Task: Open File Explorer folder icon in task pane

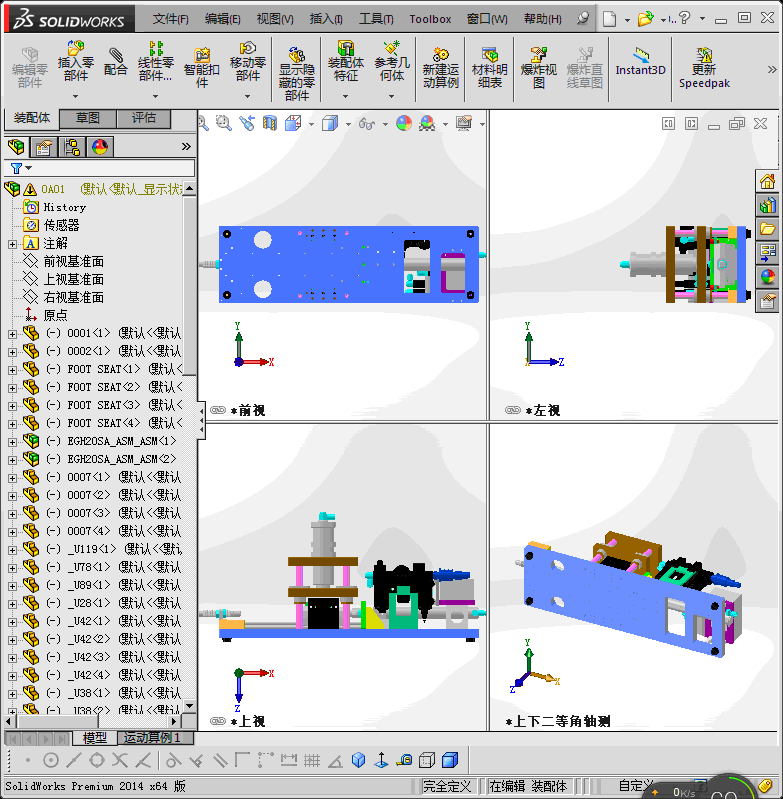Action: click(767, 228)
